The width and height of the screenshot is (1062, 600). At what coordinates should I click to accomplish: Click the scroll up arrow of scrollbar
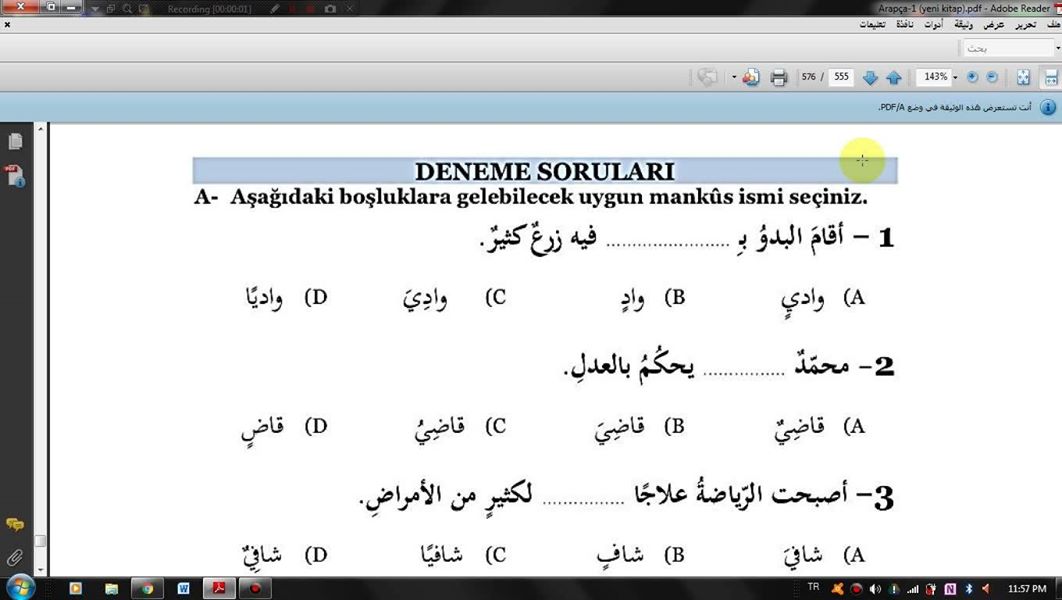click(40, 129)
